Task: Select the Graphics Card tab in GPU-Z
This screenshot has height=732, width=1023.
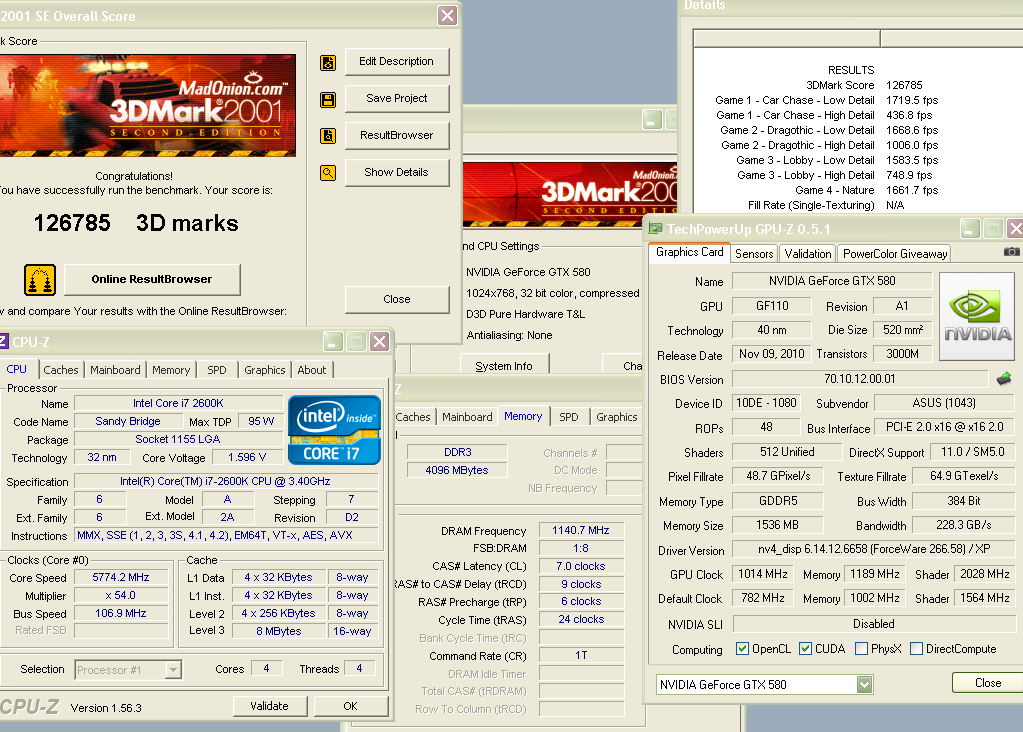Action: pyautogui.click(x=690, y=252)
